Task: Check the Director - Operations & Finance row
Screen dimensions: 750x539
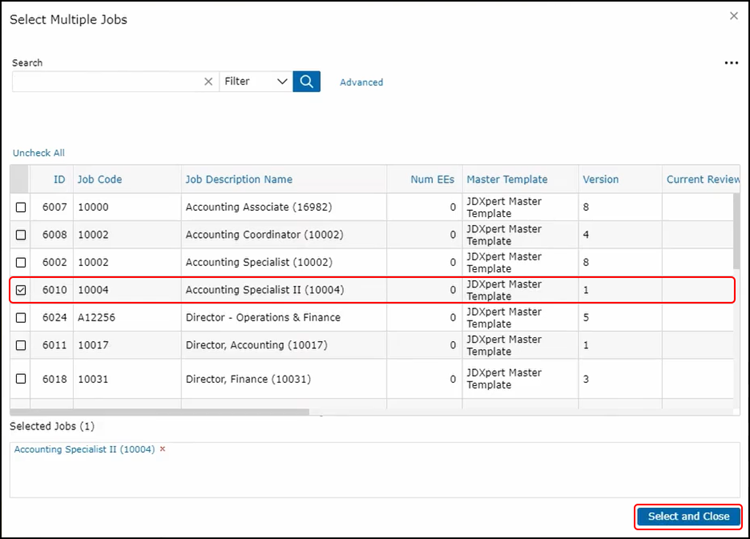Action: click(21, 318)
